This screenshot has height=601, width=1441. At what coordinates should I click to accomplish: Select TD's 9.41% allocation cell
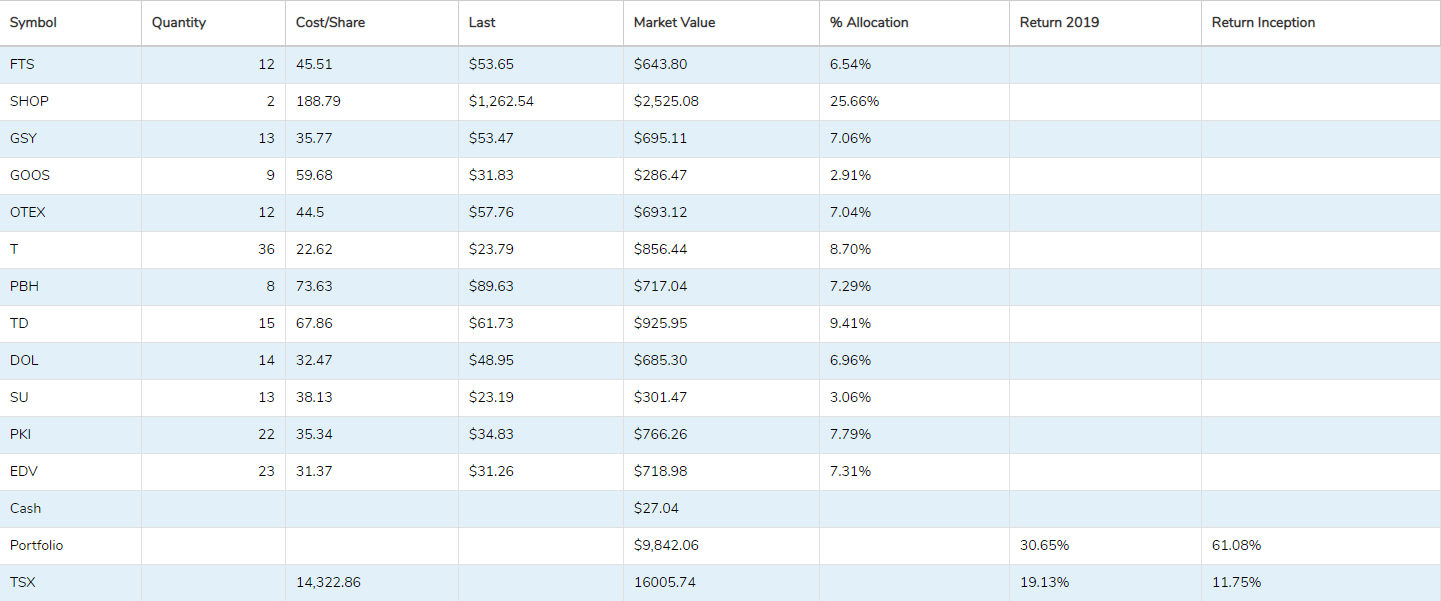pyautogui.click(x=850, y=323)
